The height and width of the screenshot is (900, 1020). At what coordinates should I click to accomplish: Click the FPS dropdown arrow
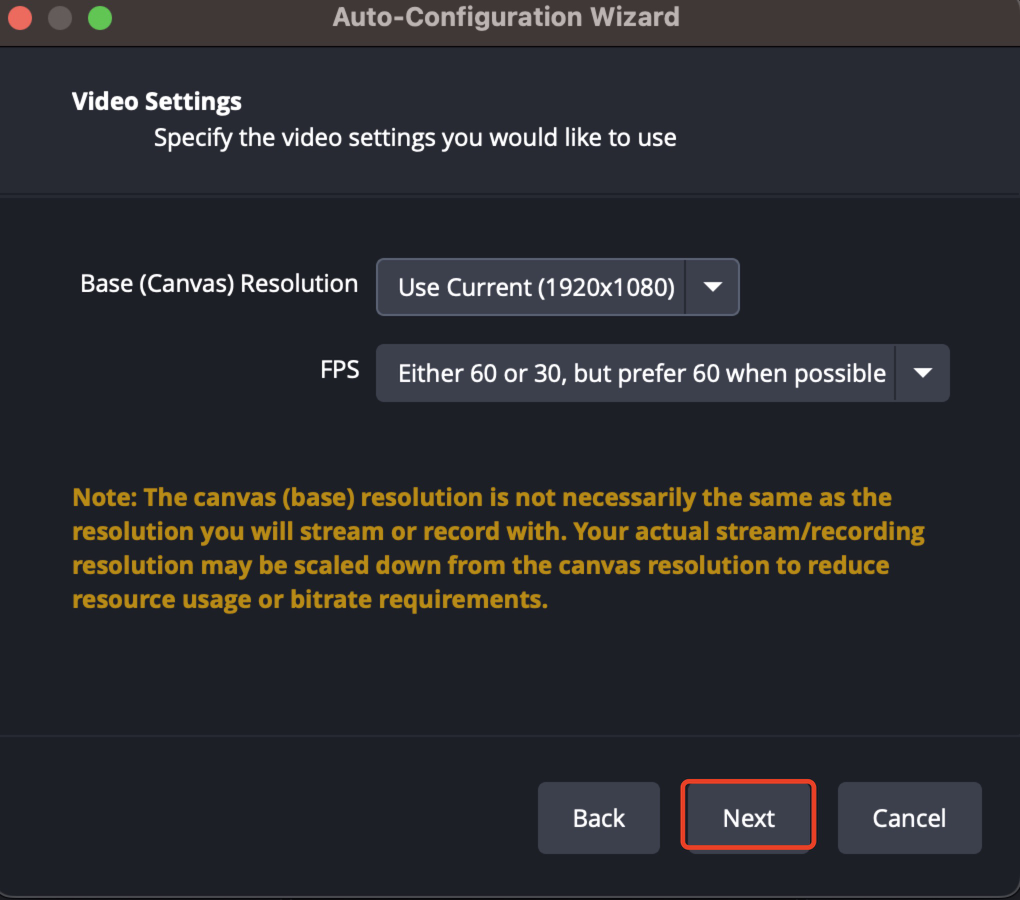(922, 373)
